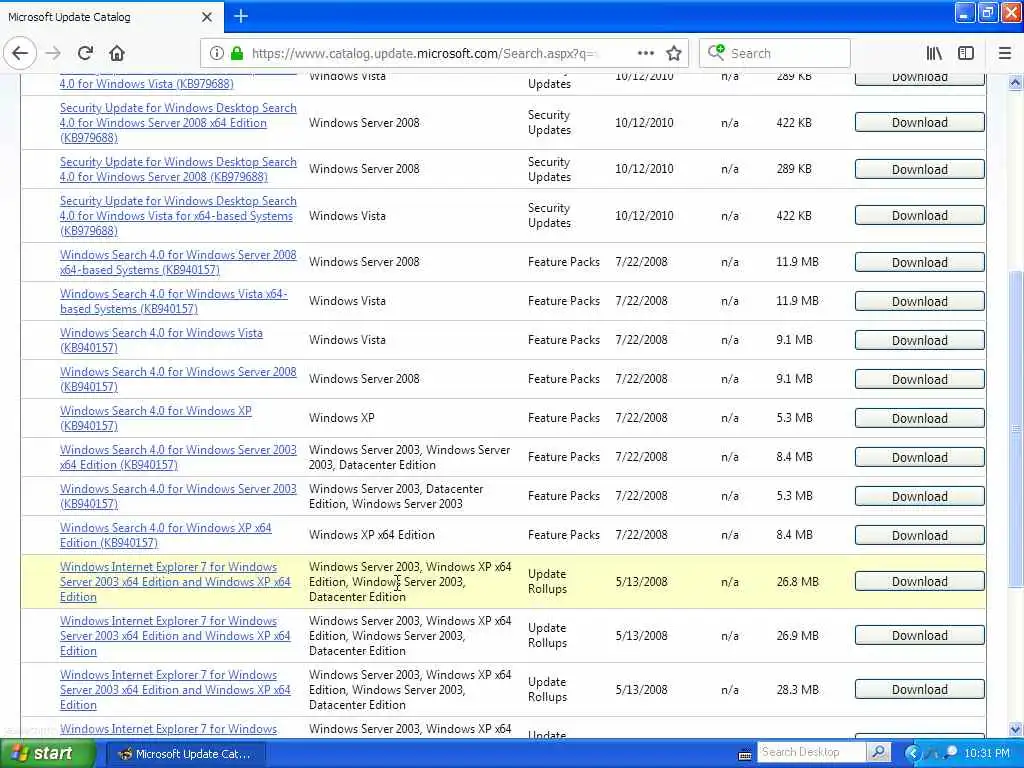1024x768 pixels.
Task: Close the Microsoft Update Catalog tab
Action: pyautogui.click(x=206, y=17)
